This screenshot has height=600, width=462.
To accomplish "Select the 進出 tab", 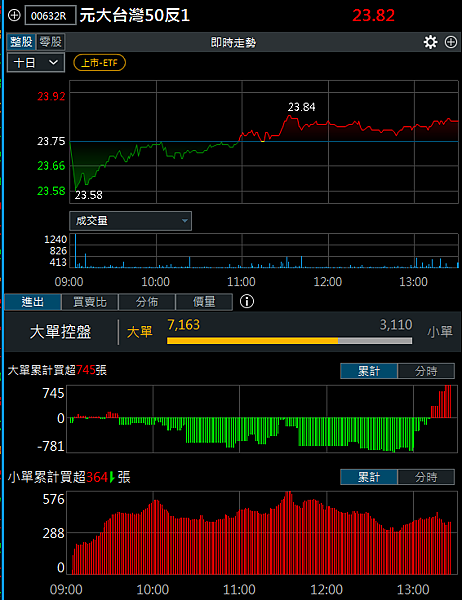I will click(33, 302).
